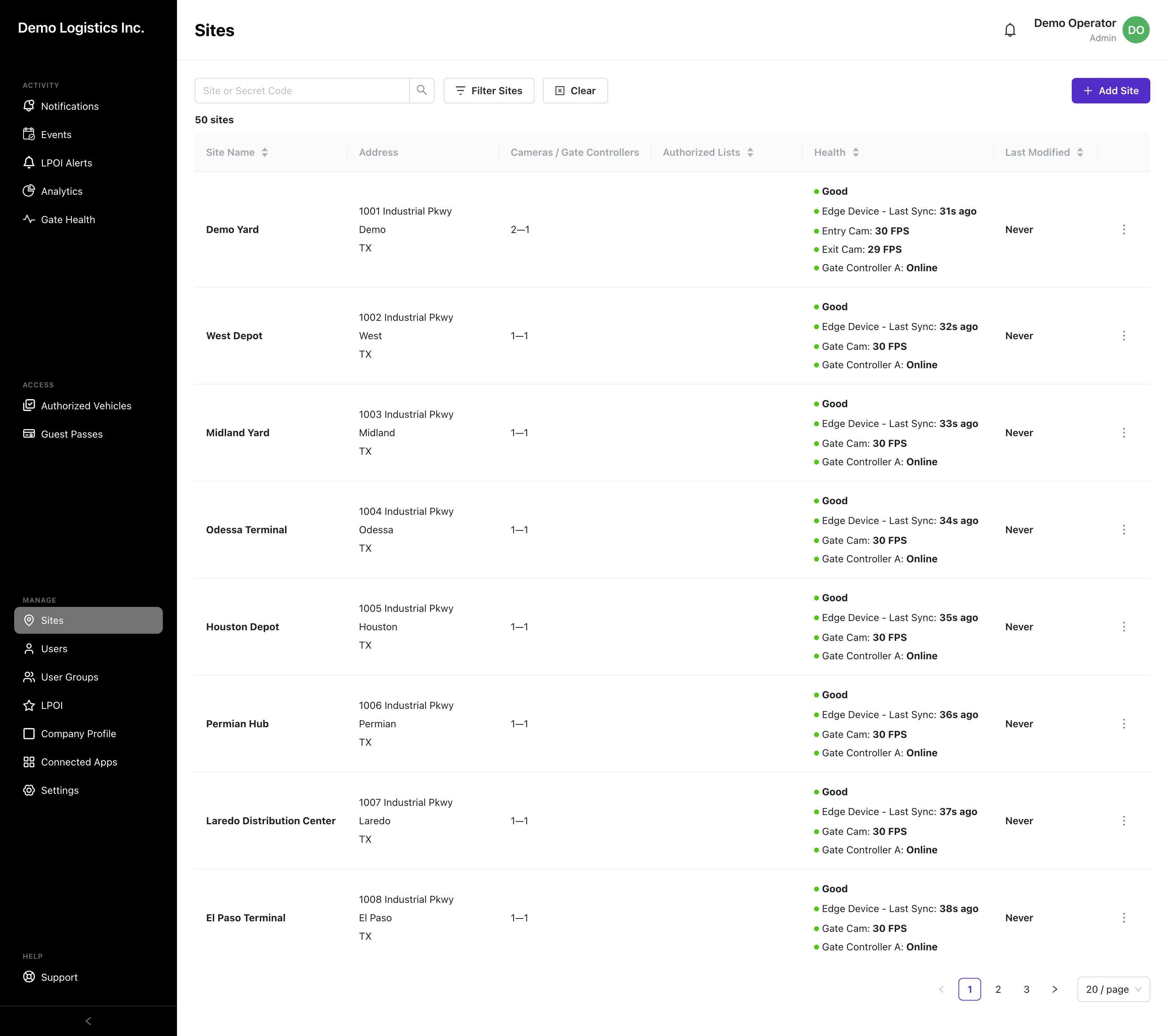Click West Depot site name
1168x1036 pixels.
[234, 336]
